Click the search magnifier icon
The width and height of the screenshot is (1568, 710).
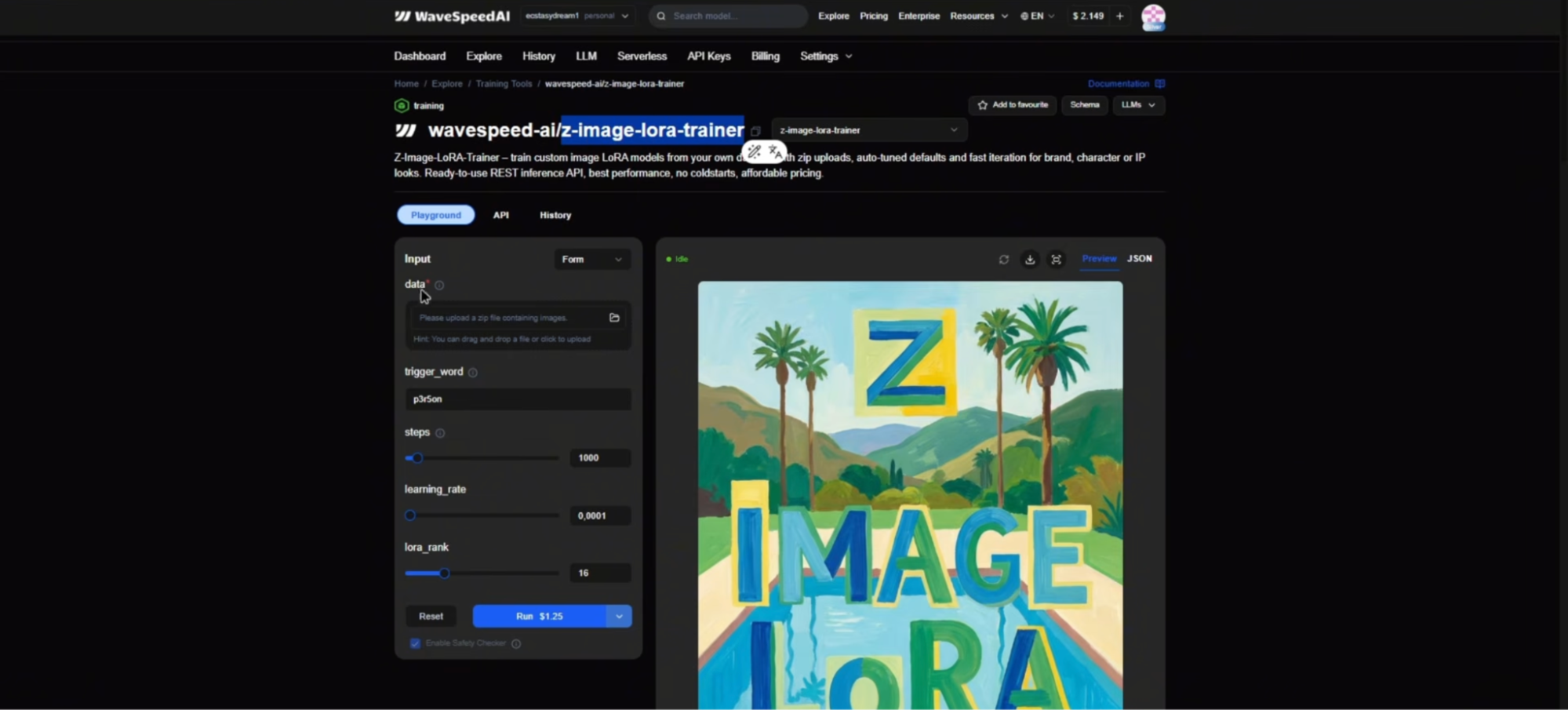pyautogui.click(x=661, y=16)
